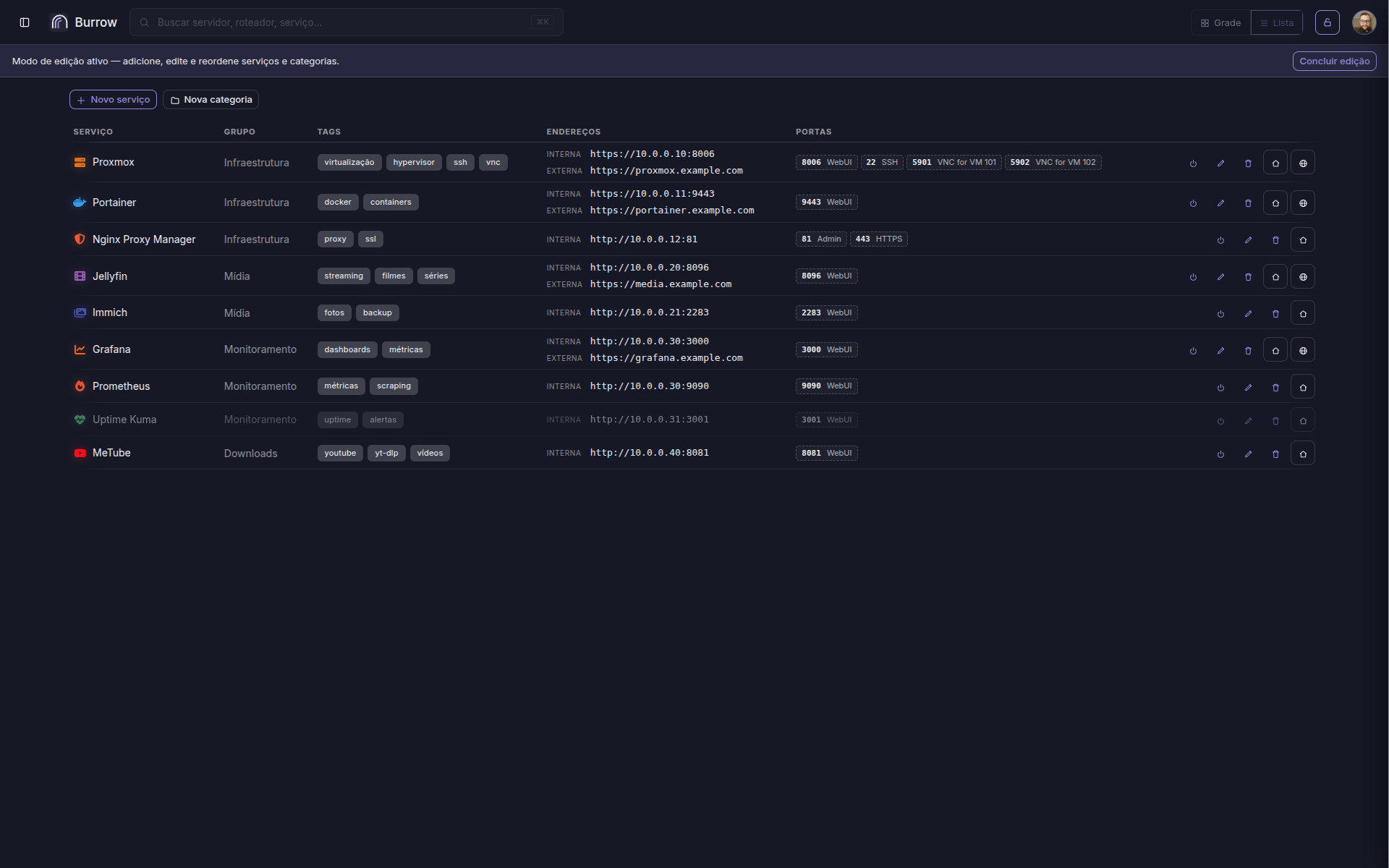Image resolution: width=1389 pixels, height=868 pixels.
Task: Toggle the sidebar panel icon
Action: tap(25, 22)
